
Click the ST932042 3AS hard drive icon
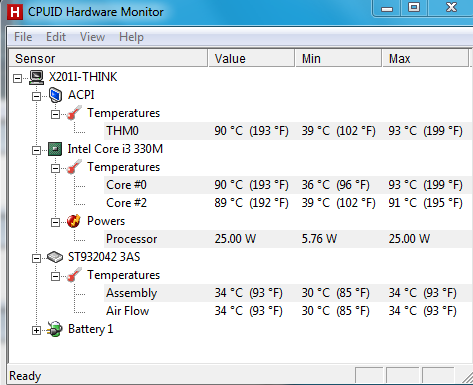coord(55,257)
